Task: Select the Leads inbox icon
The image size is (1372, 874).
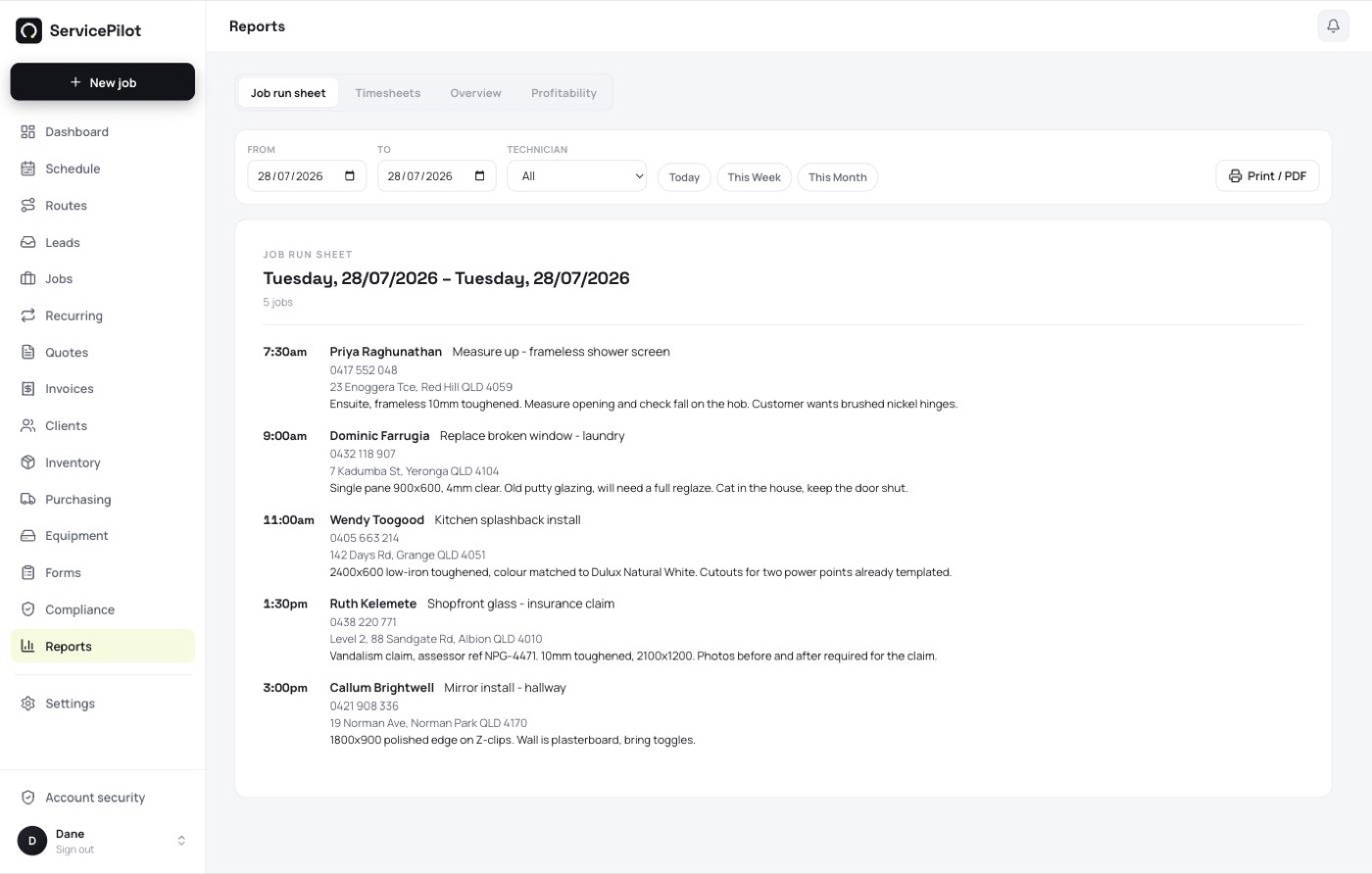Action: point(27,242)
